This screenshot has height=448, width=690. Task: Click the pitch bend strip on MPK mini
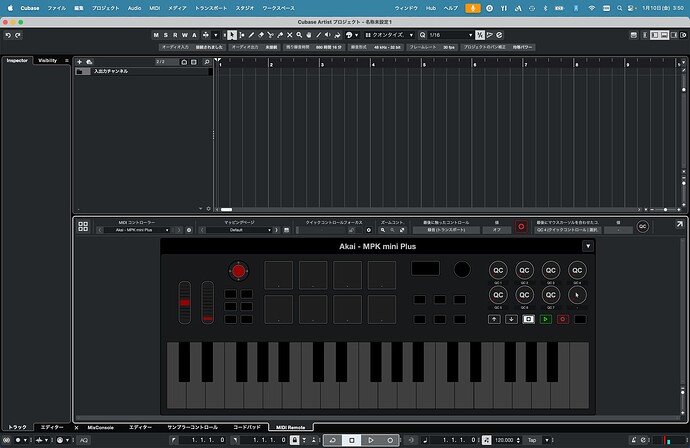[x=185, y=302]
